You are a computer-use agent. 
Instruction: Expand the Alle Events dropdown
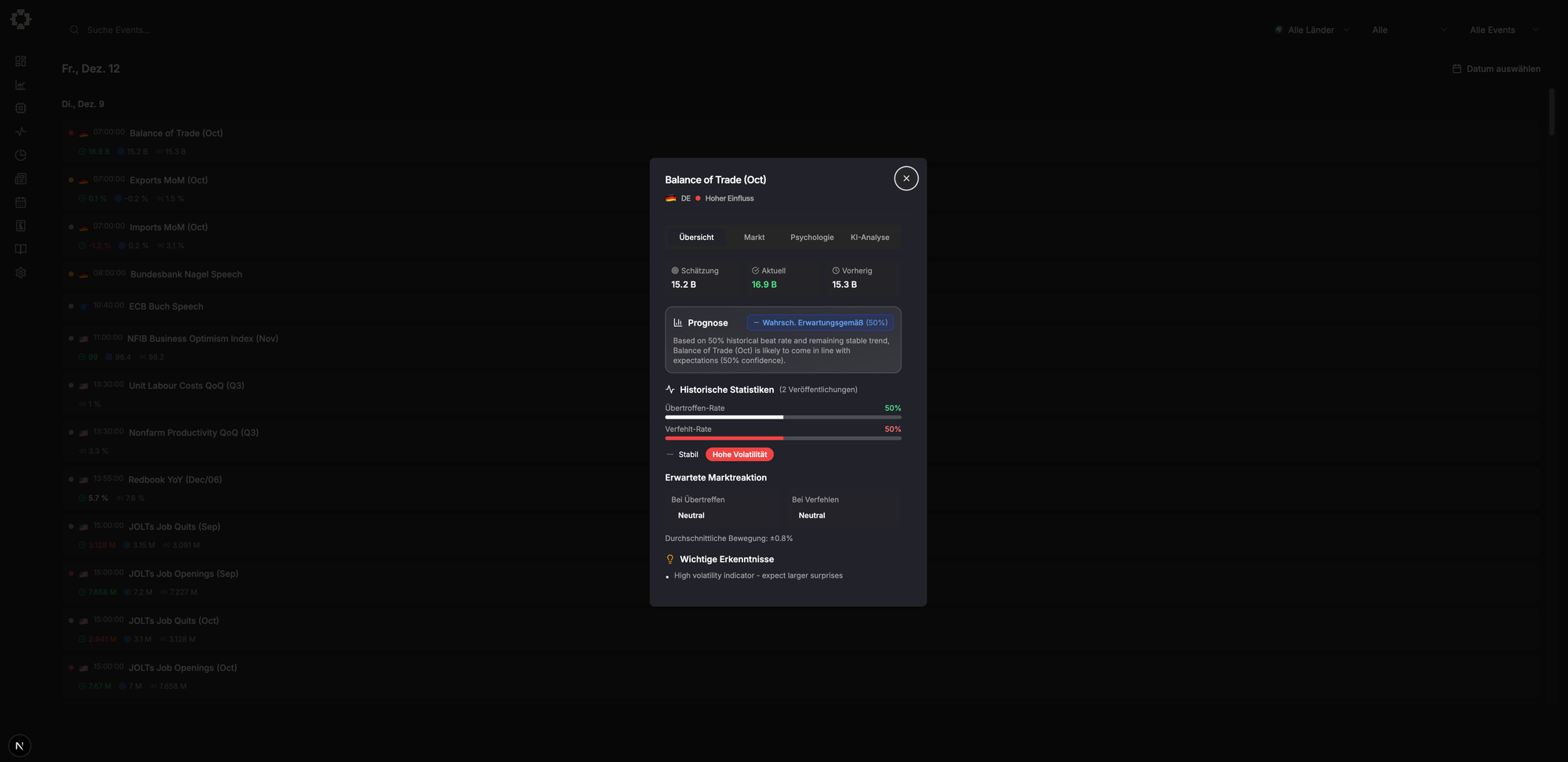(1503, 30)
